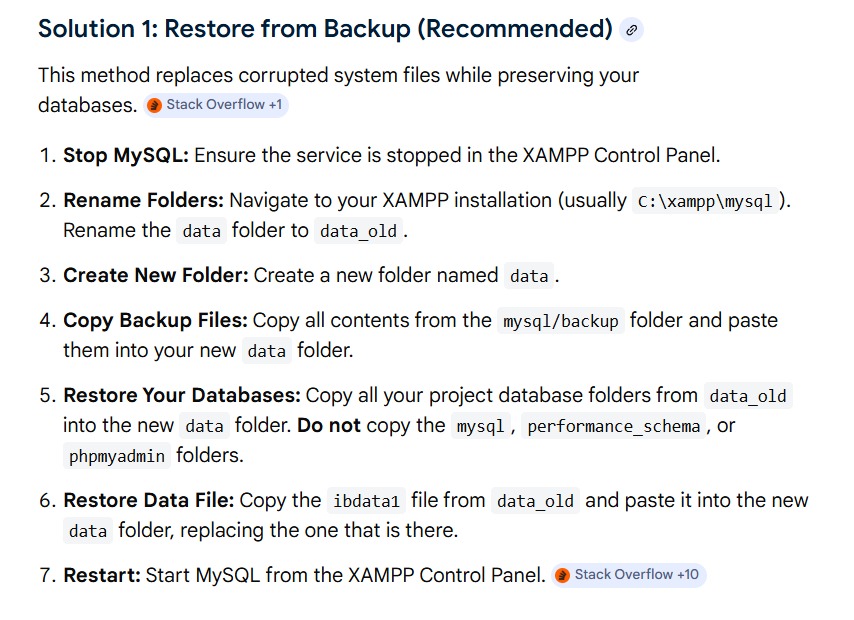Image resolution: width=854 pixels, height=620 pixels.
Task: Click the data code snippet in step 4
Action: [267, 351]
